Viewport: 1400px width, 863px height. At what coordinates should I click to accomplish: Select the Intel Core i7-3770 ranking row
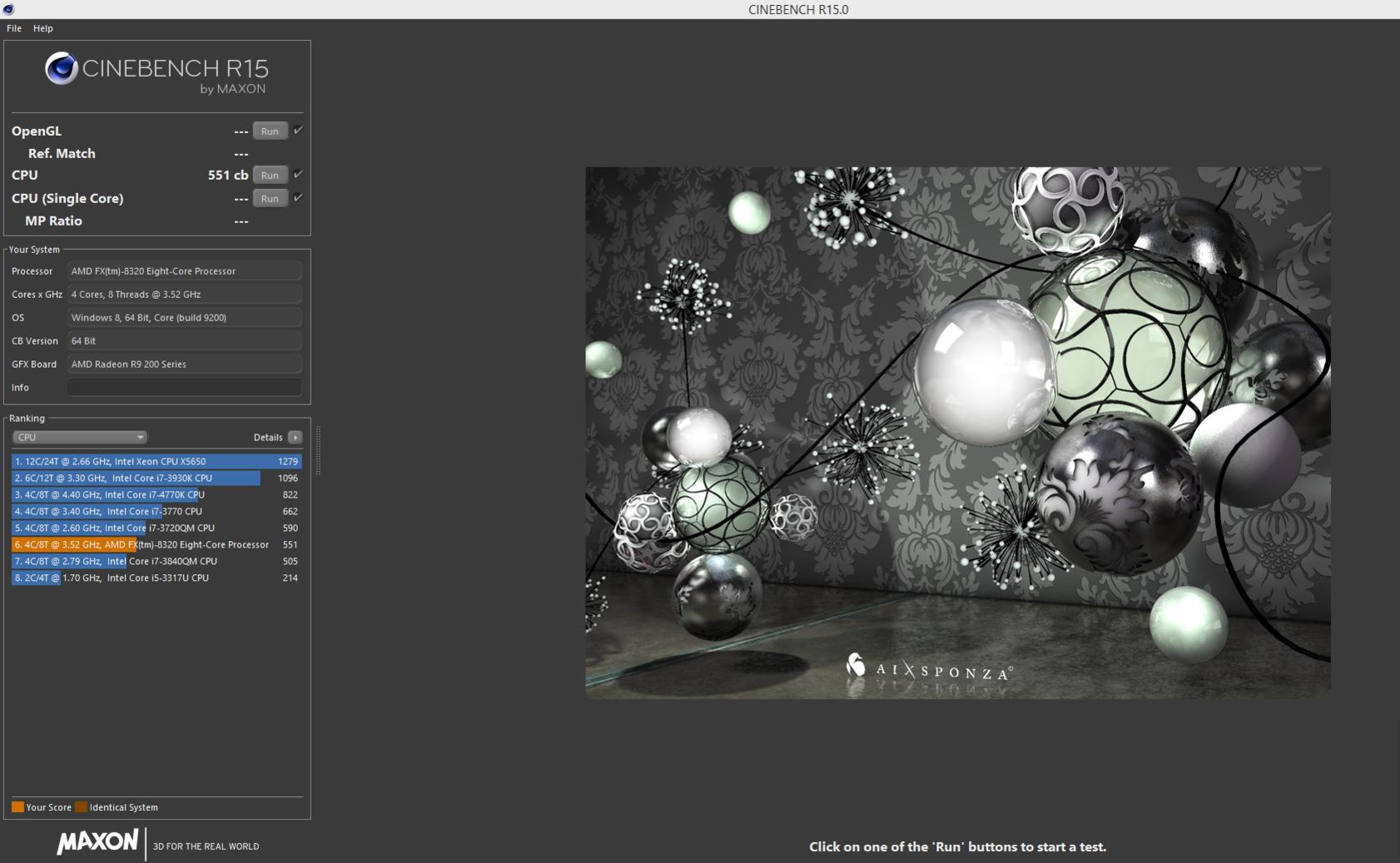tap(156, 511)
